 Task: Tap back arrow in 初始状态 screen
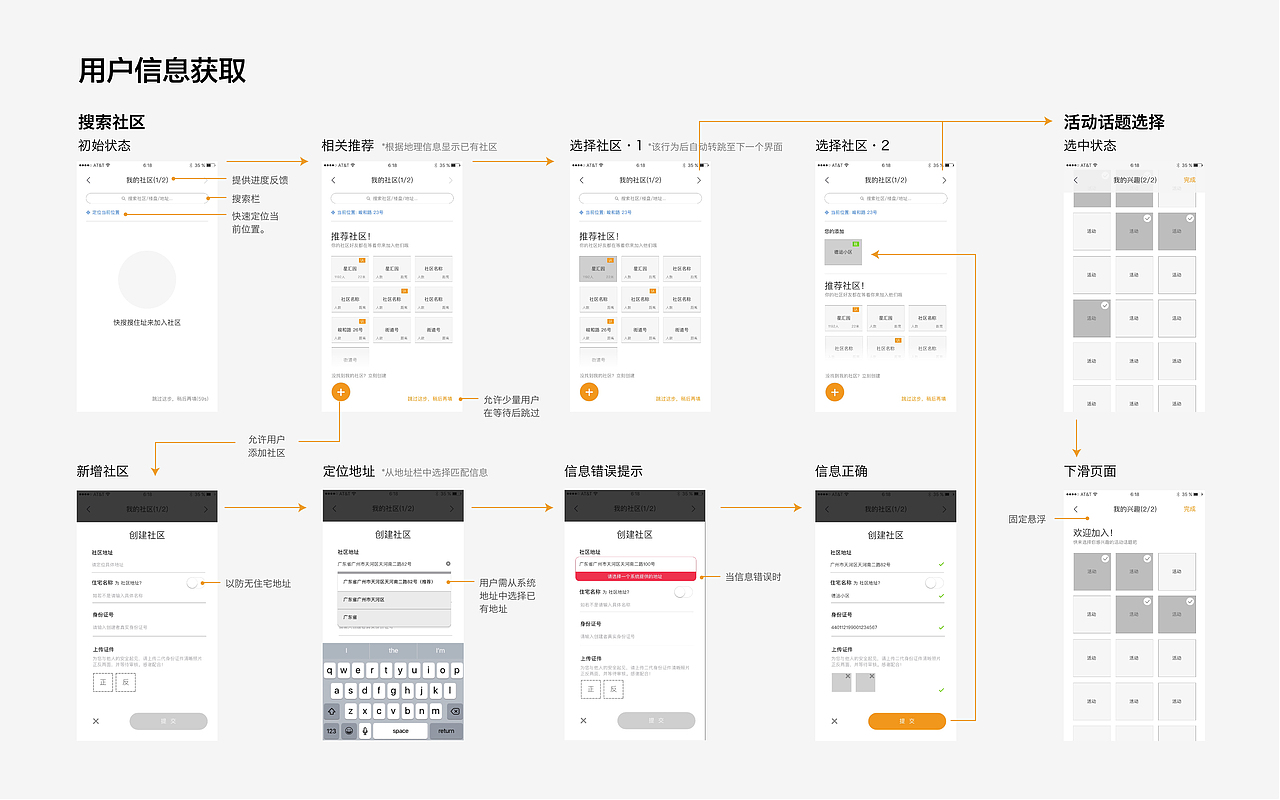pyautogui.click(x=88, y=180)
